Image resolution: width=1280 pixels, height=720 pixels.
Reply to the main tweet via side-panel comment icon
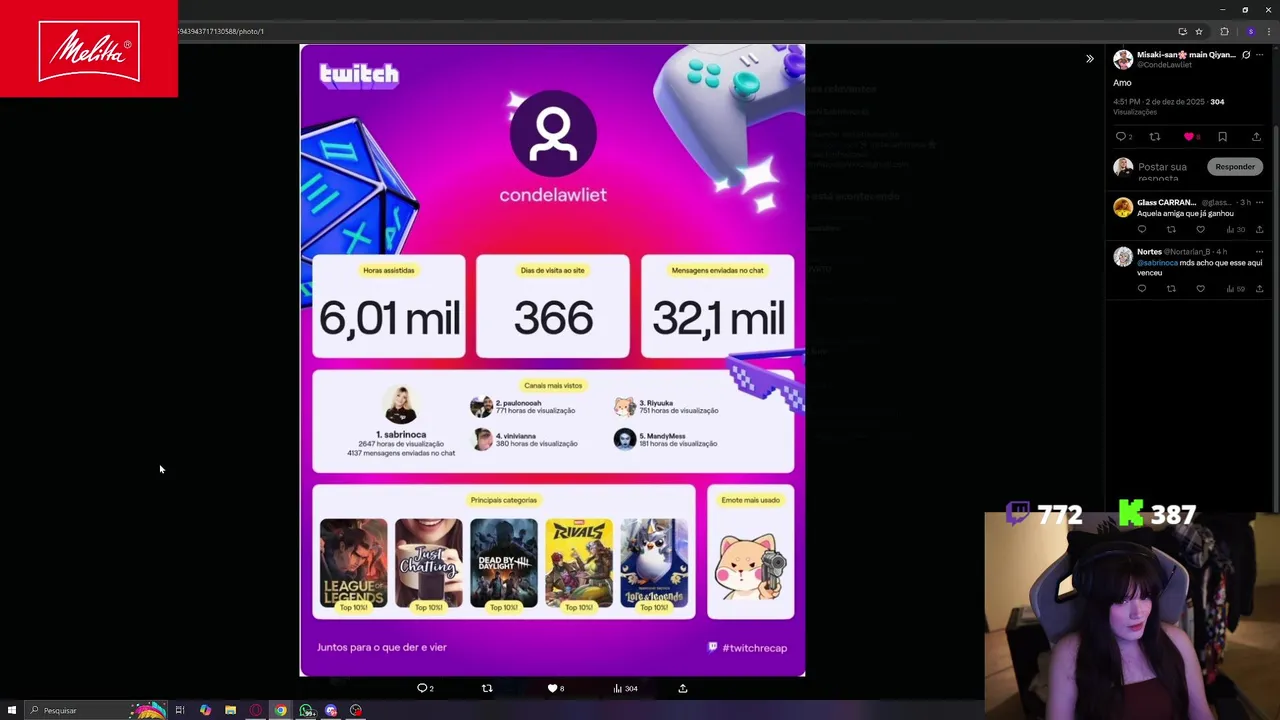(x=1121, y=137)
